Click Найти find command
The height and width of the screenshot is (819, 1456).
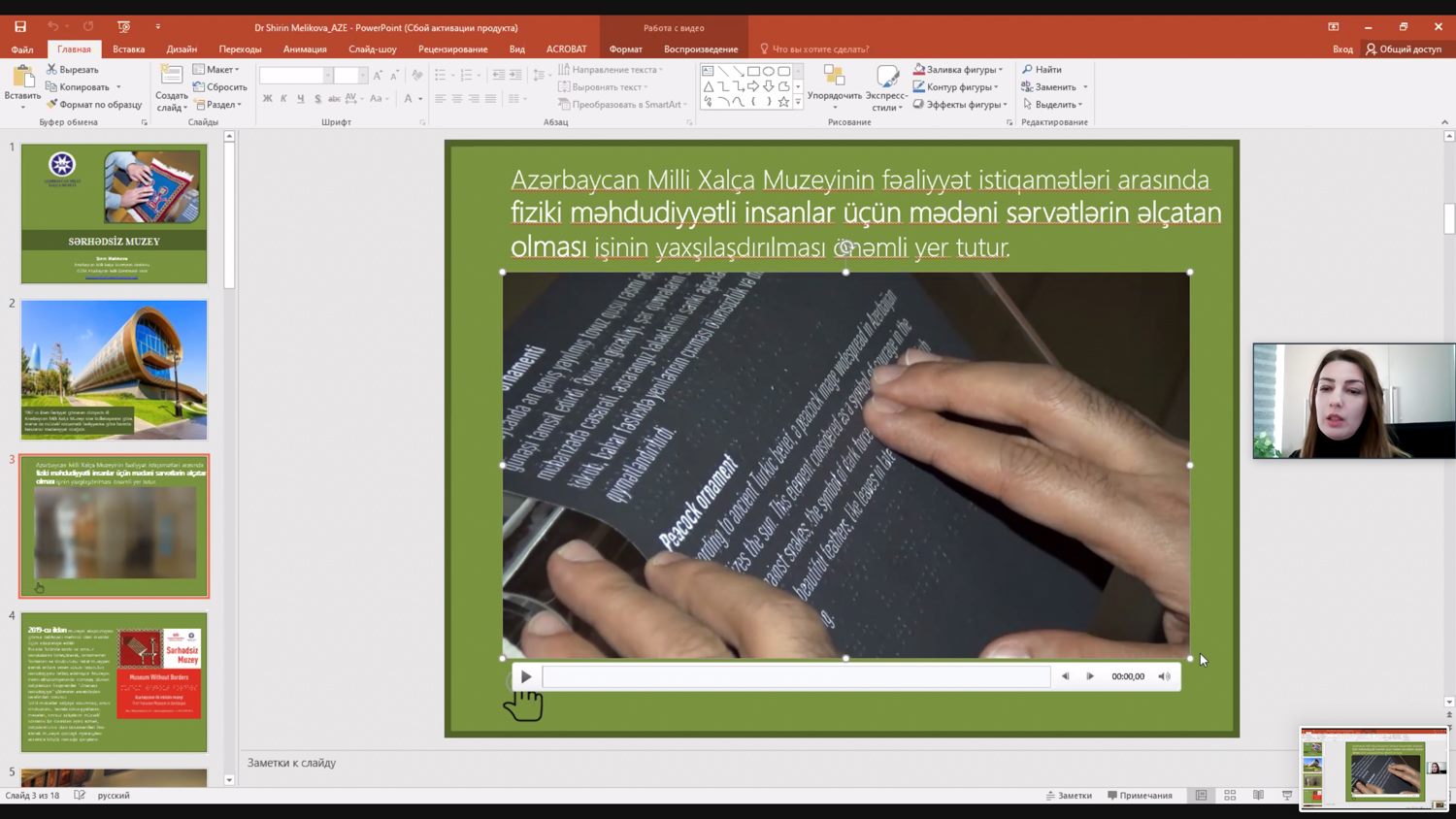pyautogui.click(x=1042, y=70)
